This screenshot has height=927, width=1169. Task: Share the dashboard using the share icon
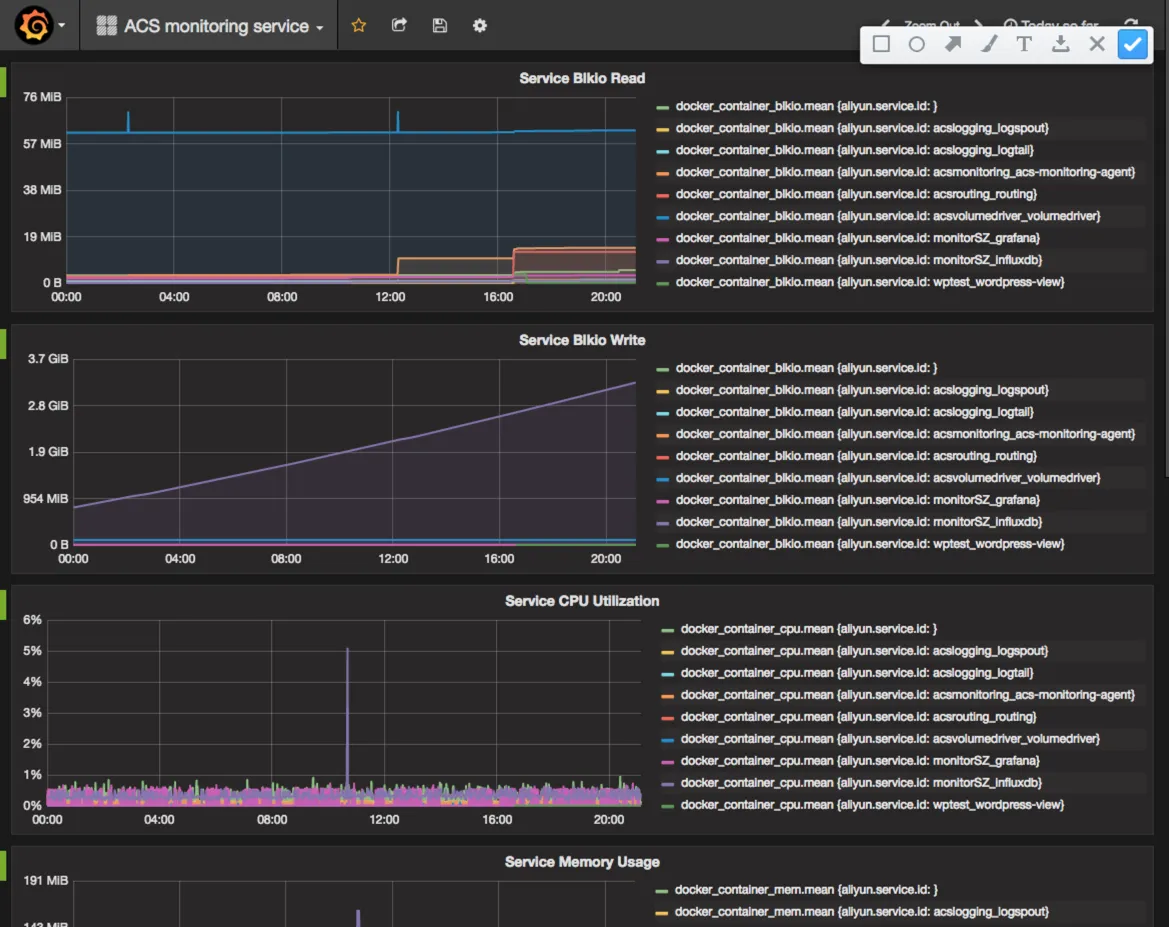pyautogui.click(x=399, y=25)
